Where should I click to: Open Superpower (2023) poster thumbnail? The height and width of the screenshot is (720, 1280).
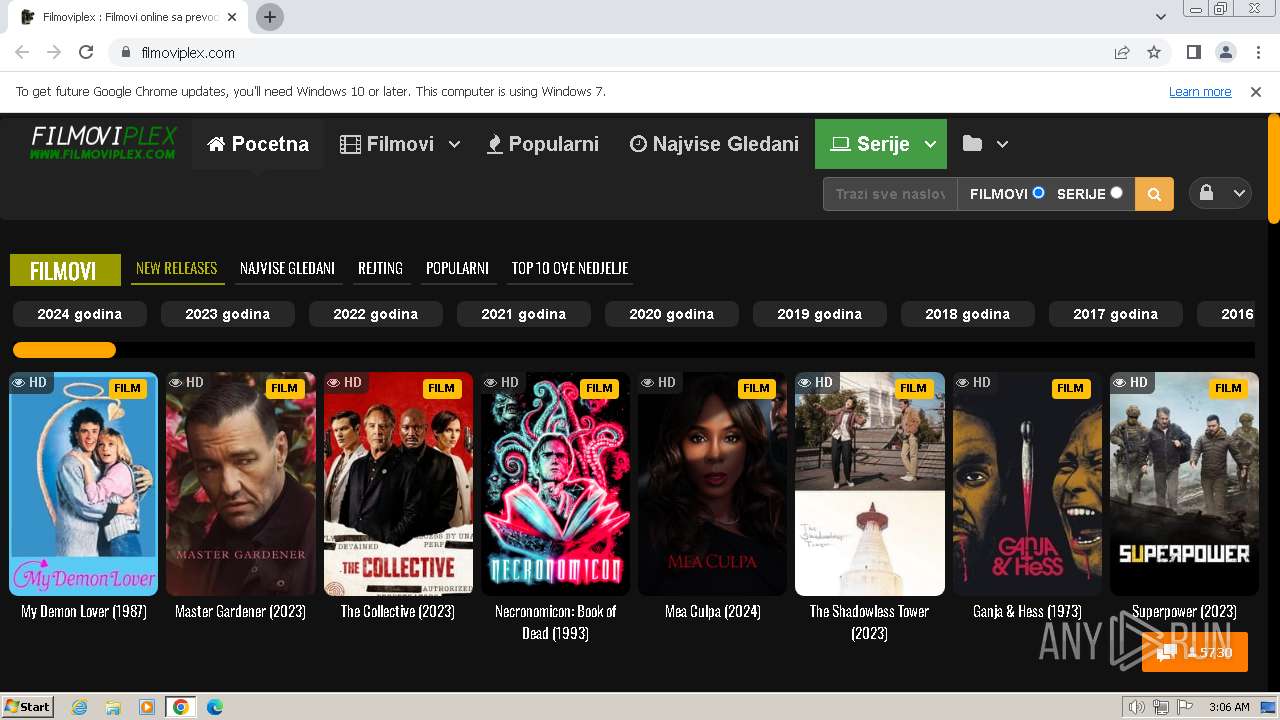pos(1184,484)
